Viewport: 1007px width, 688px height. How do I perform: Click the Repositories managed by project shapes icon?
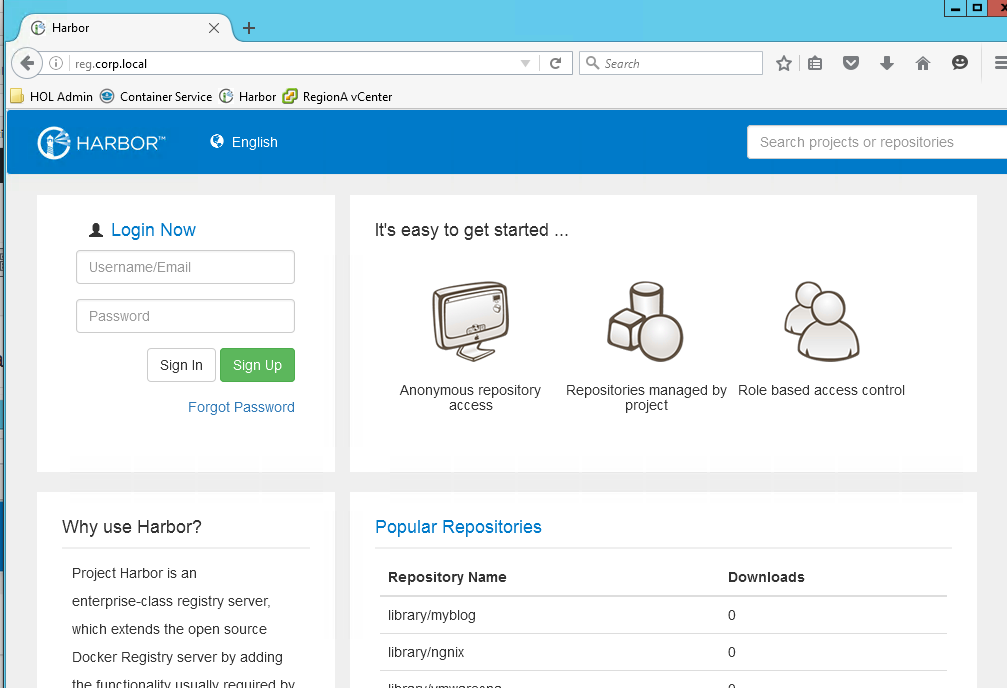pyautogui.click(x=645, y=321)
